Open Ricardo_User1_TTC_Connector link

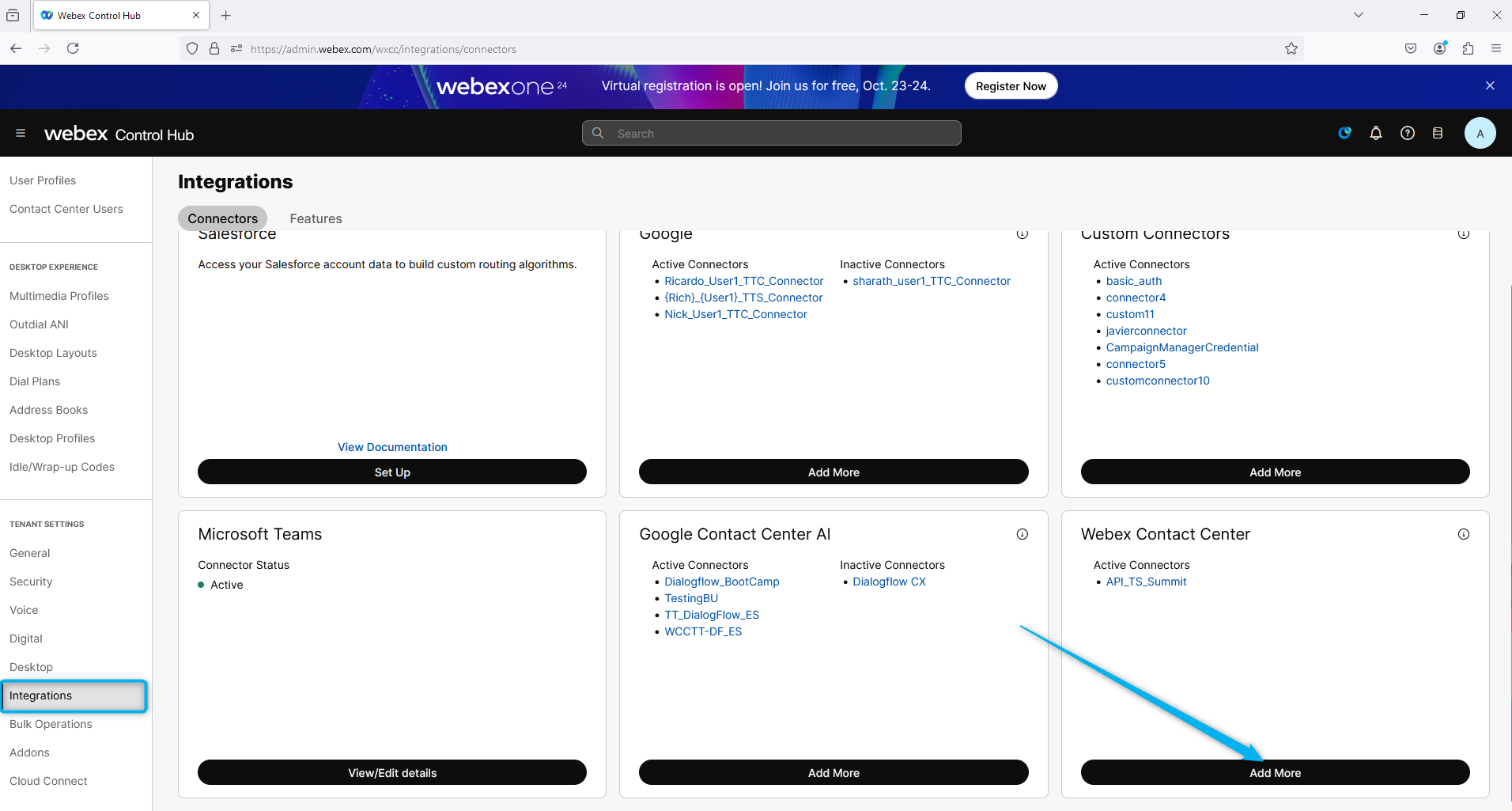743,281
